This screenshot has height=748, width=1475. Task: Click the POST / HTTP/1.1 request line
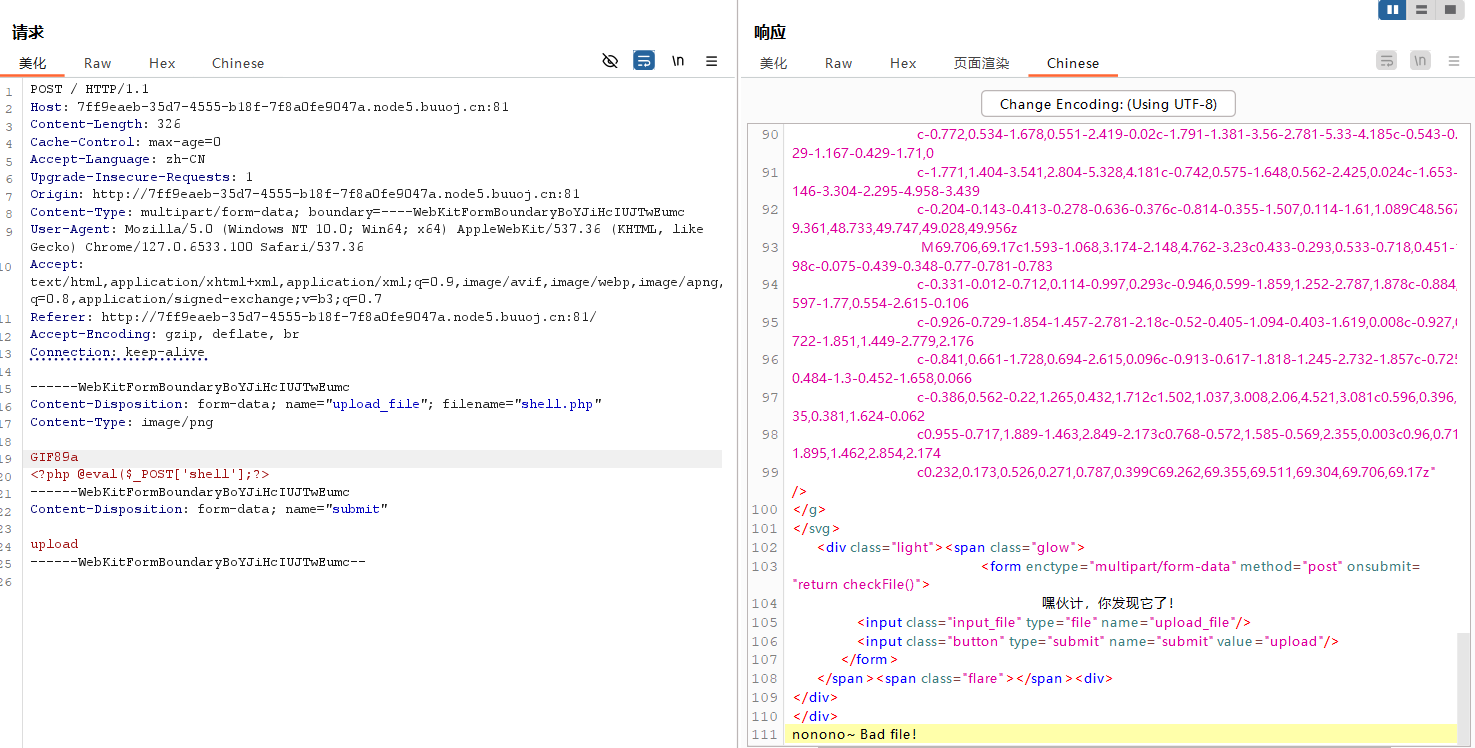click(89, 89)
